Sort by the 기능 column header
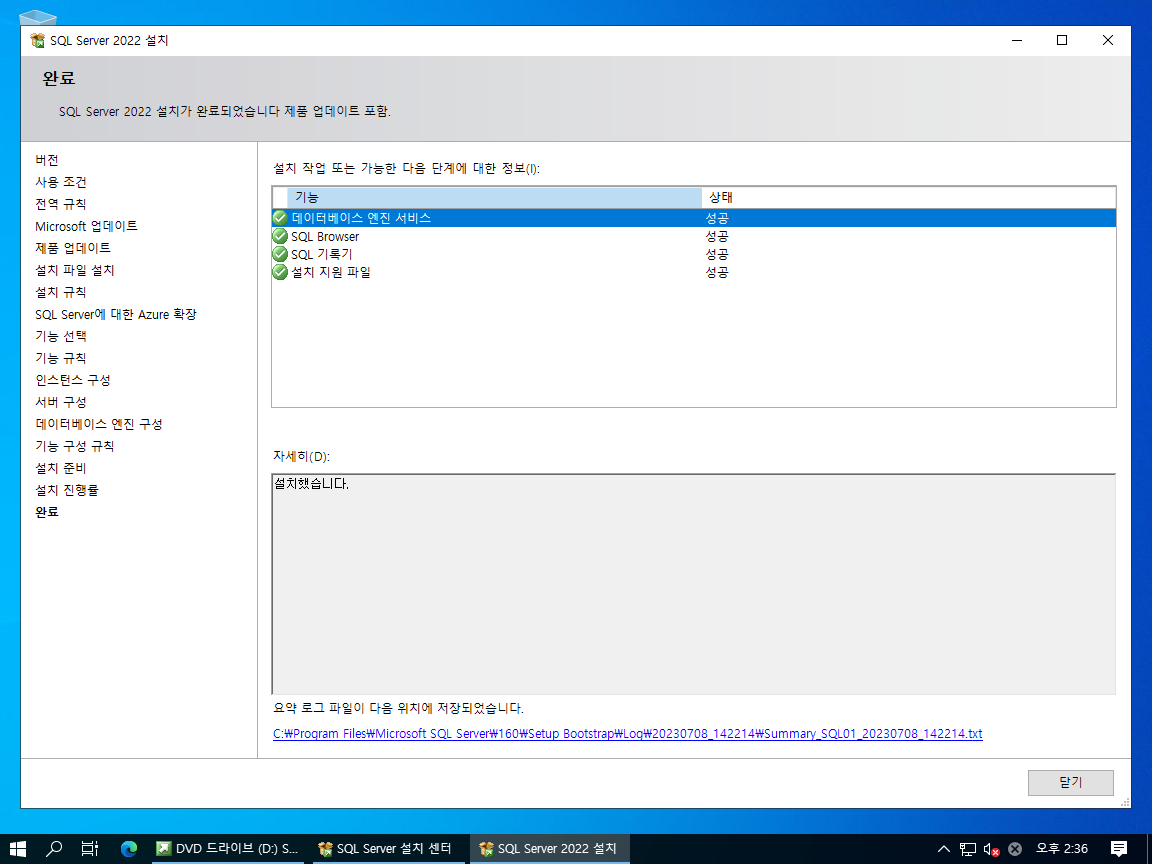The image size is (1152, 864). coord(494,197)
